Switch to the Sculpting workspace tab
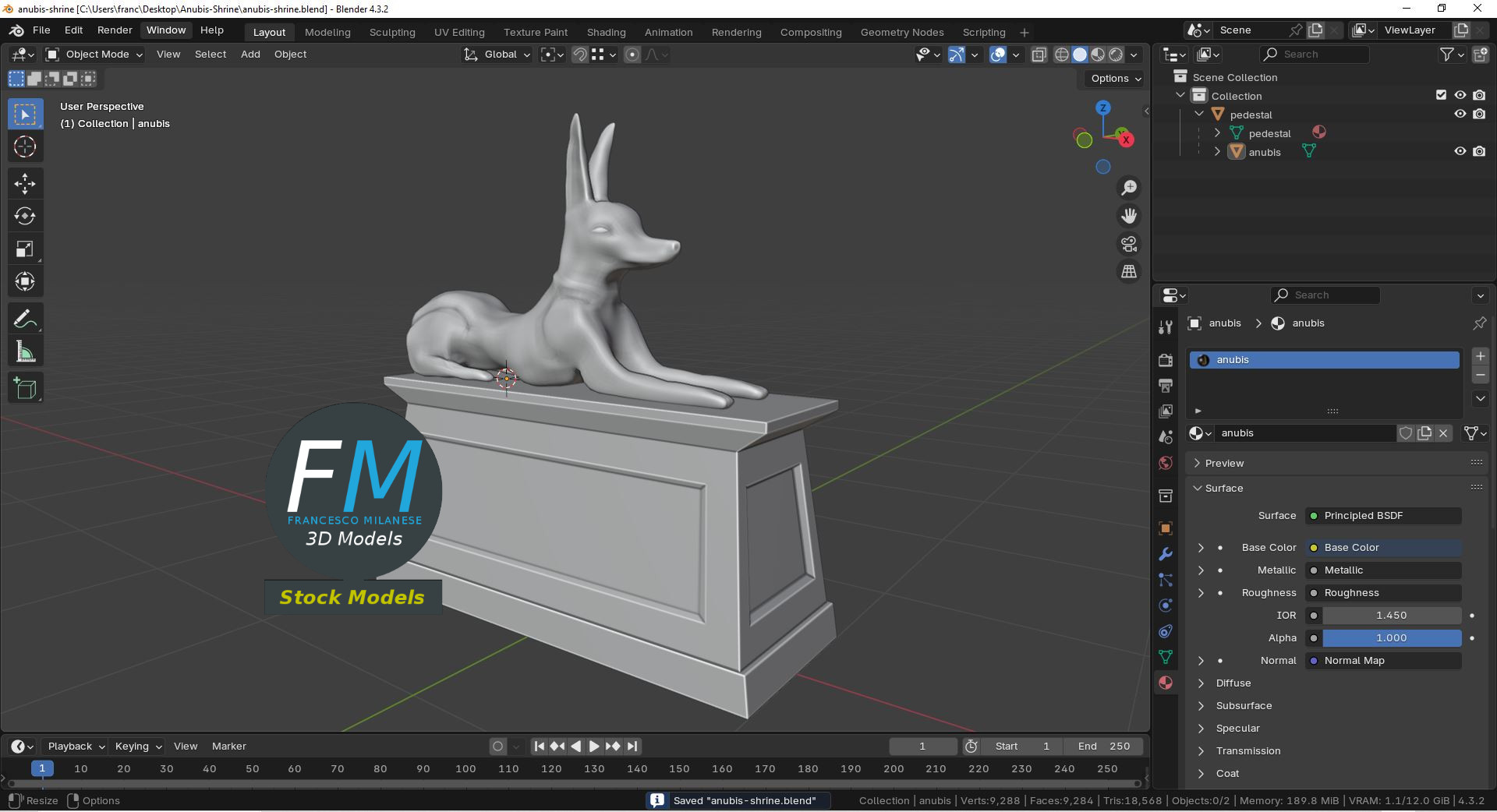This screenshot has height=812, width=1497. pyautogui.click(x=392, y=32)
